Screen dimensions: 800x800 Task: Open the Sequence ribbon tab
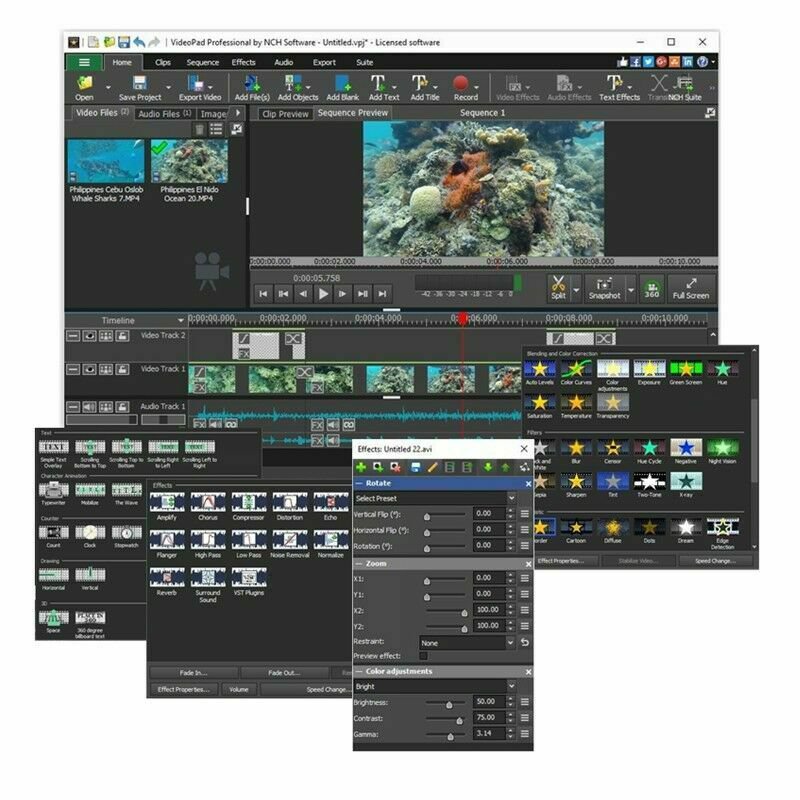click(203, 62)
